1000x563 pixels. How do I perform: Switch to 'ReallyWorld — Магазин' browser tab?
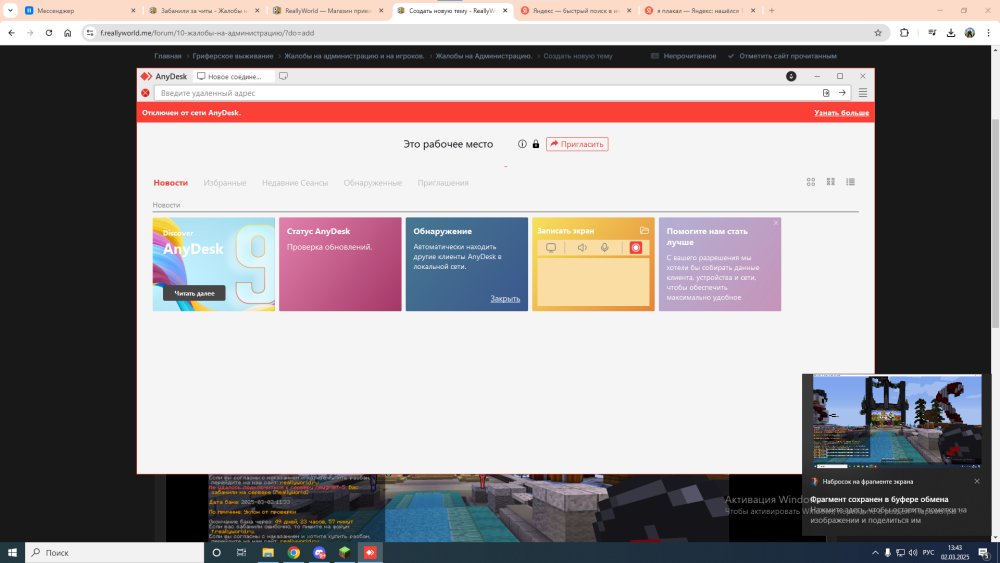pos(328,10)
